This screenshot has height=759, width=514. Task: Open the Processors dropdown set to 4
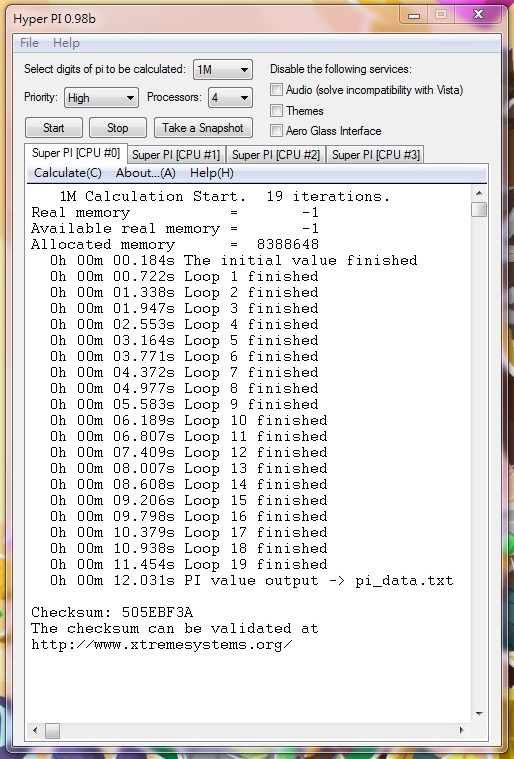point(230,98)
